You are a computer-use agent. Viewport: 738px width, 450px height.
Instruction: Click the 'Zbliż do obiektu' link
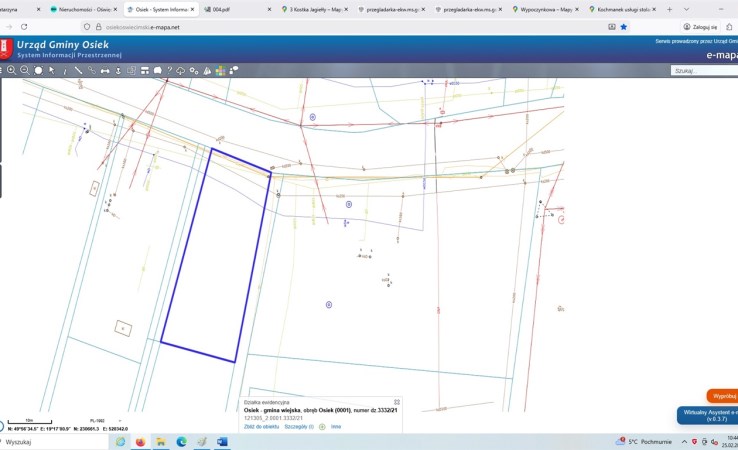(x=260, y=426)
